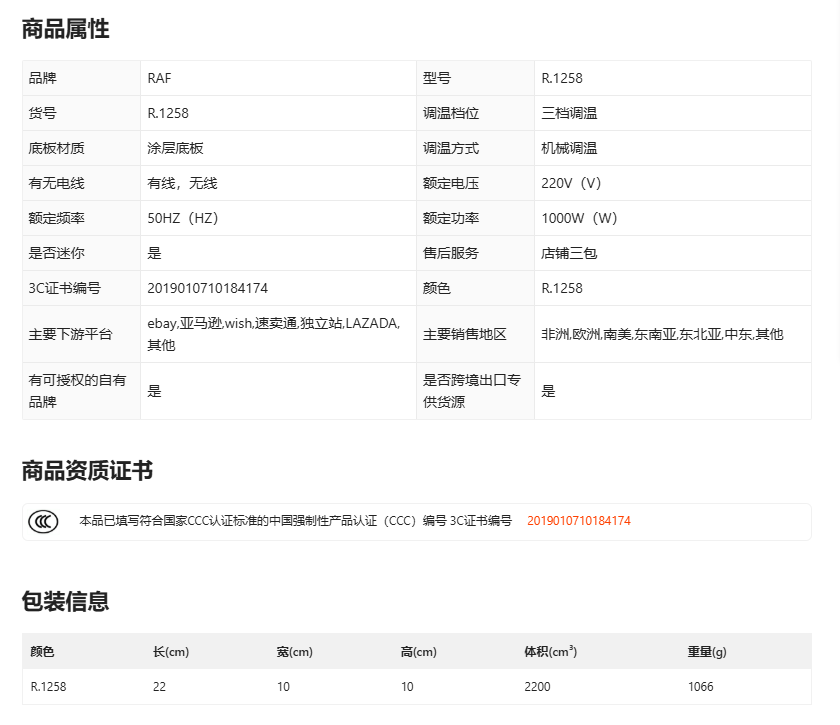This screenshot has width=840, height=725.
Task: Click the CCC certification logo icon
Action: [43, 521]
